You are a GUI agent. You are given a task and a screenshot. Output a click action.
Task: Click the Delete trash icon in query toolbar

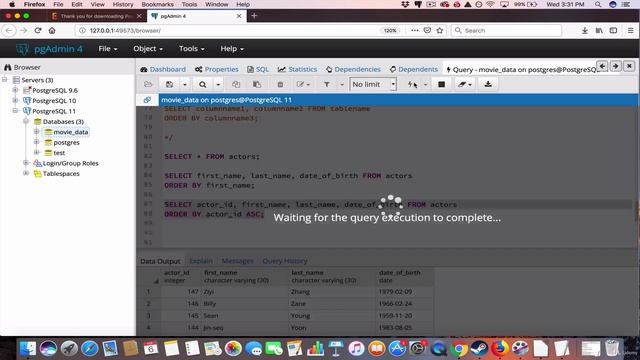point(280,84)
